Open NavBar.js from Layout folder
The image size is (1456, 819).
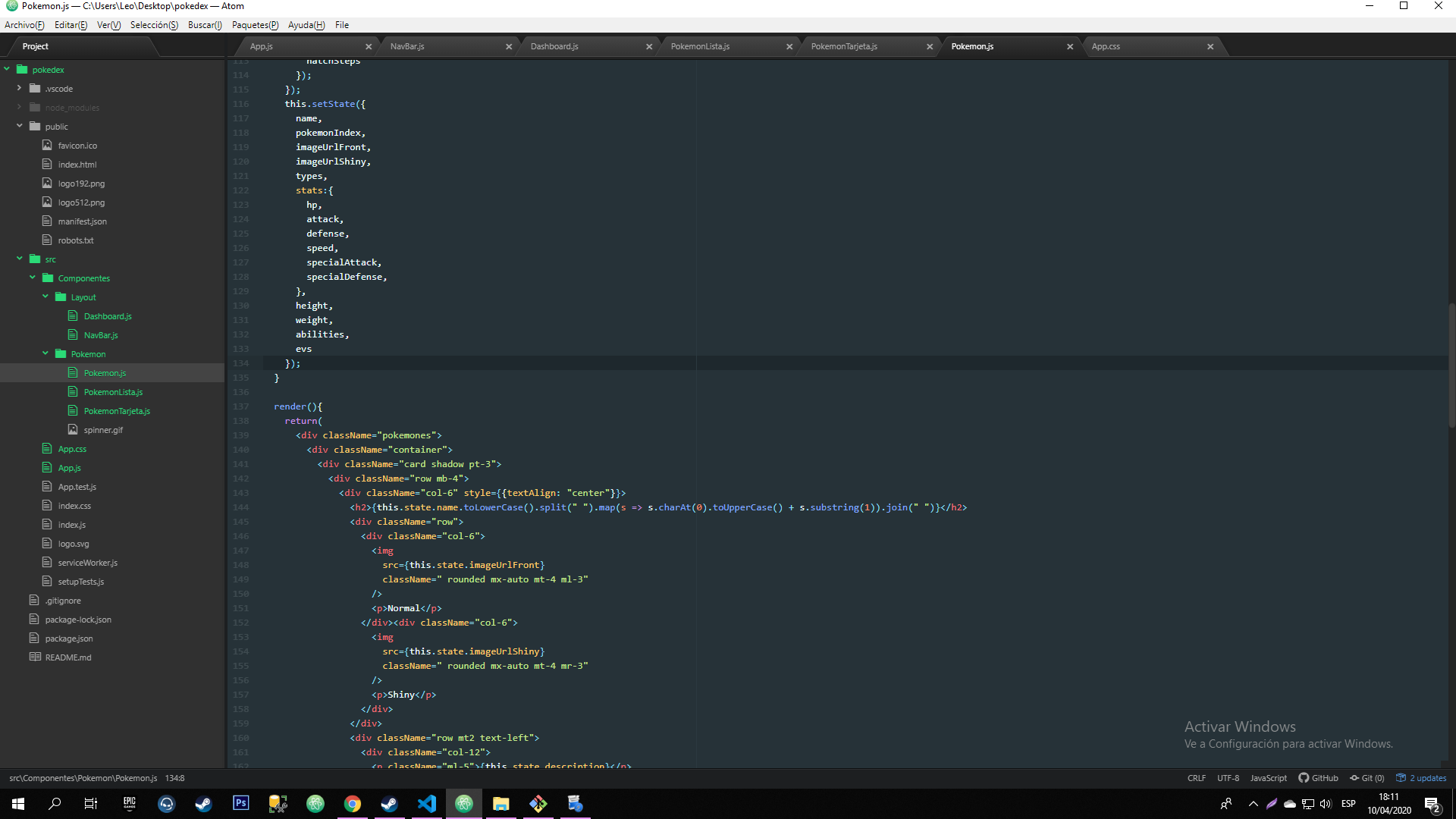101,335
